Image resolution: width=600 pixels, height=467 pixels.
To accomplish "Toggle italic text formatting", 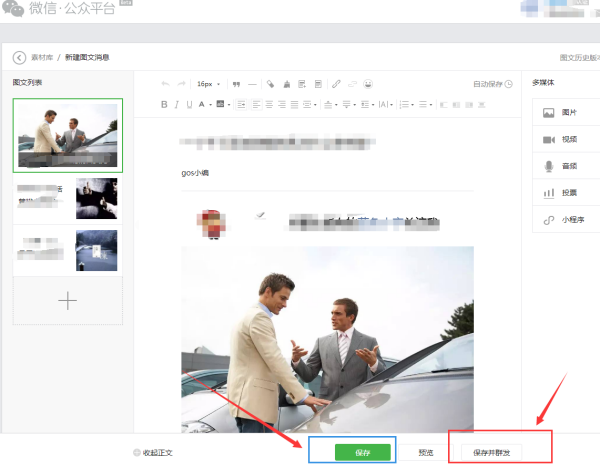I will (177, 104).
